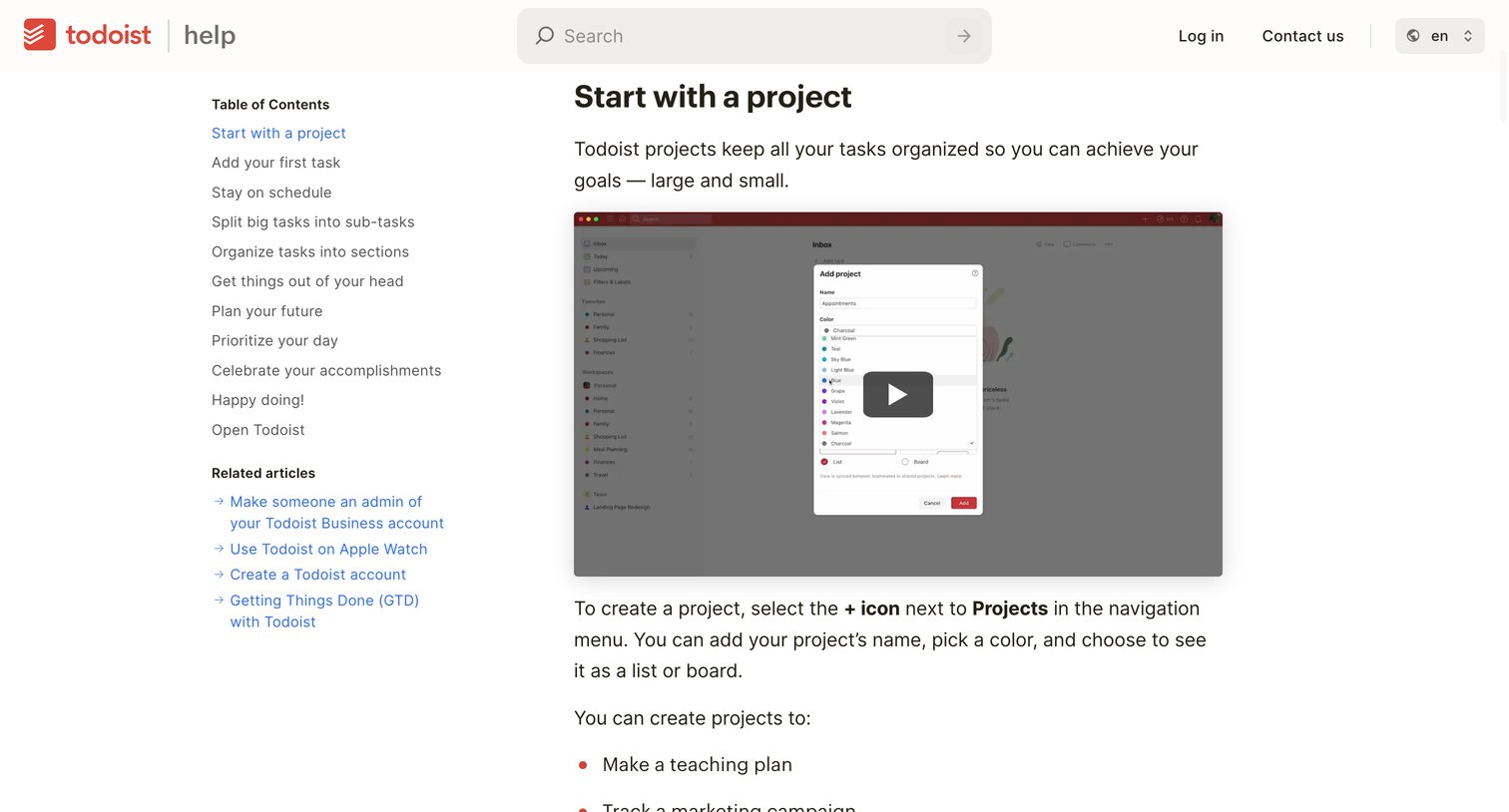Image resolution: width=1509 pixels, height=812 pixels.
Task: Open the en language dropdown
Action: tap(1440, 36)
